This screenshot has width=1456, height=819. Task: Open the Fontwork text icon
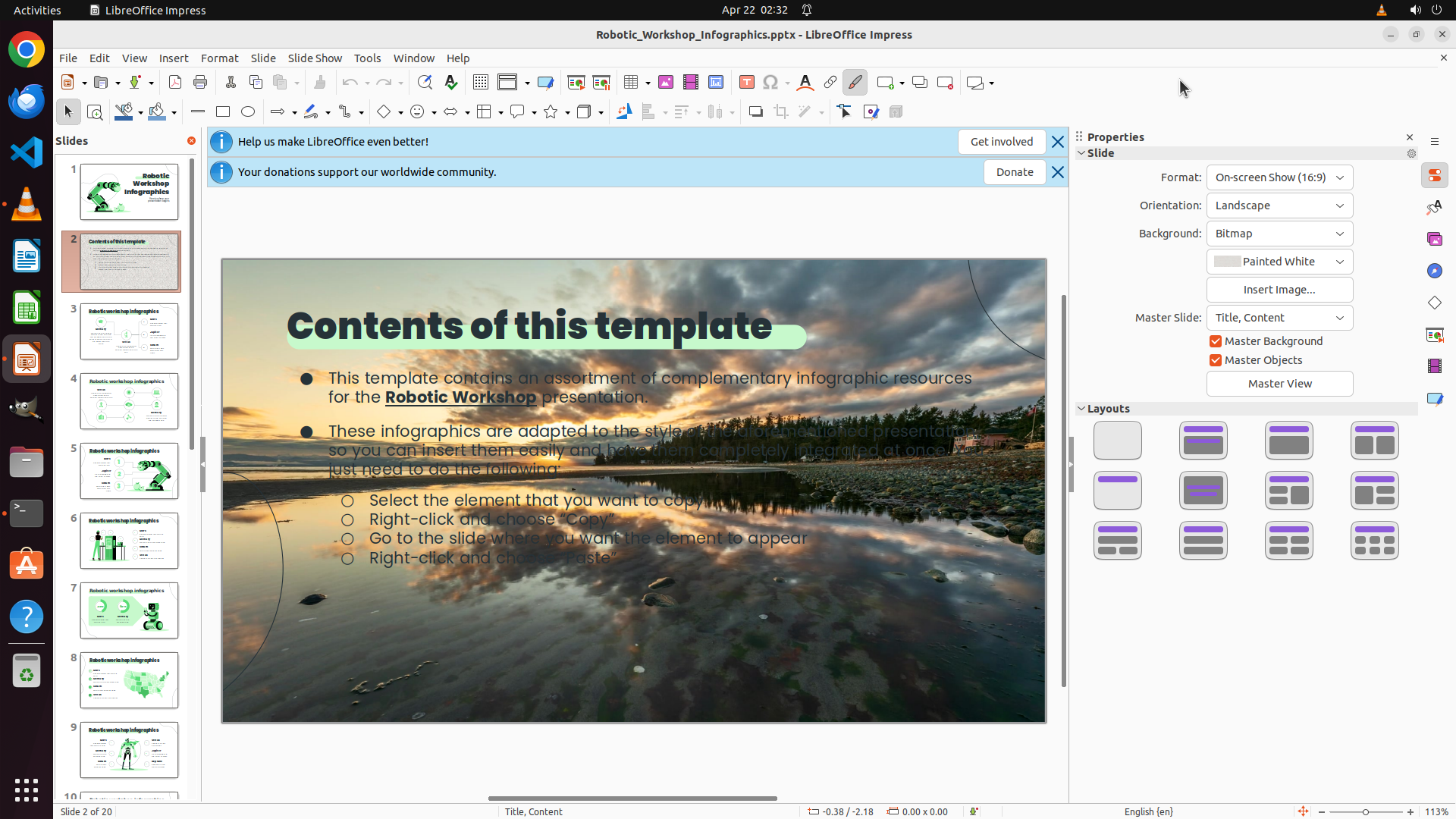tap(805, 83)
